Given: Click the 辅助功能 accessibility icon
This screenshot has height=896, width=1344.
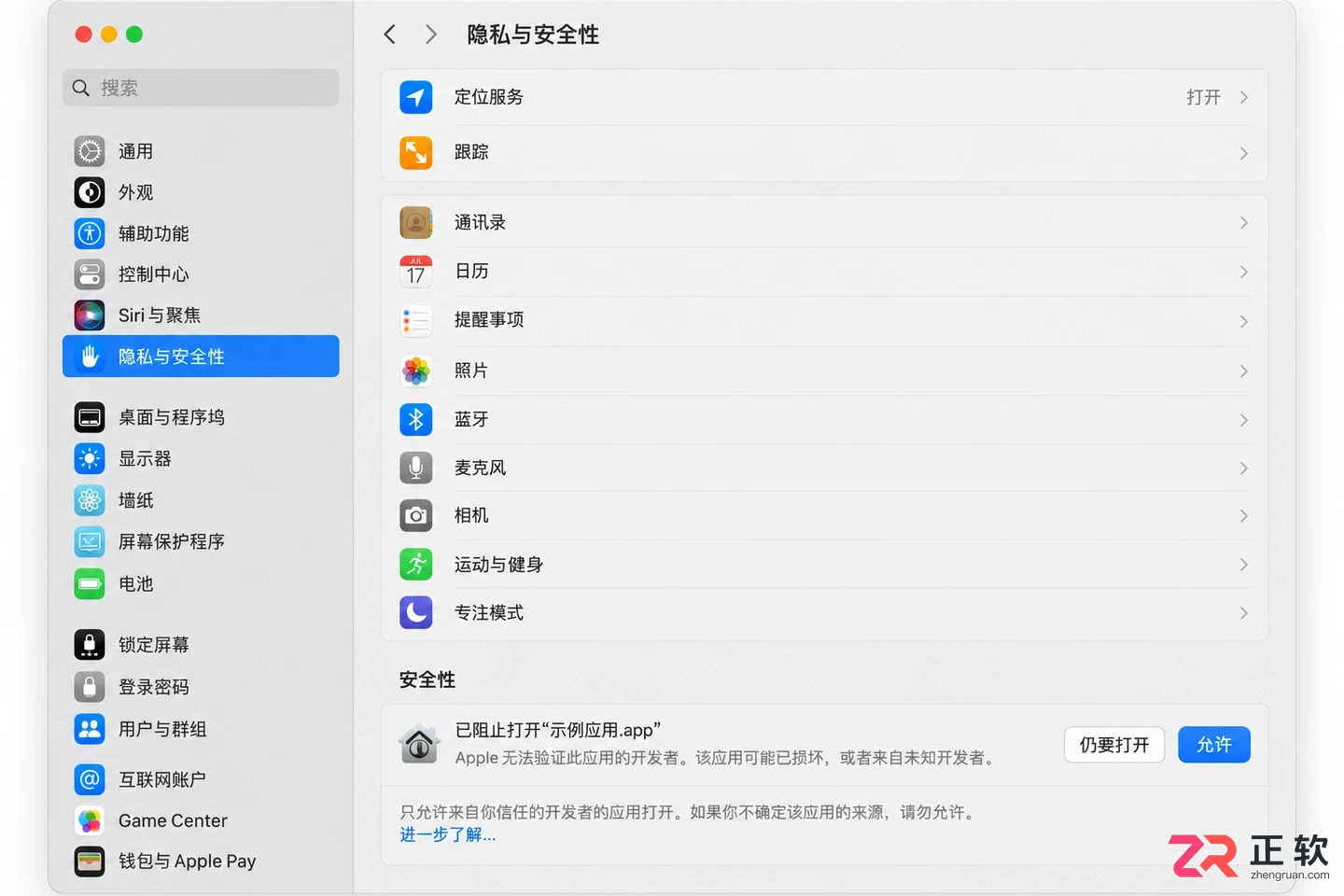Looking at the screenshot, I should tap(90, 233).
